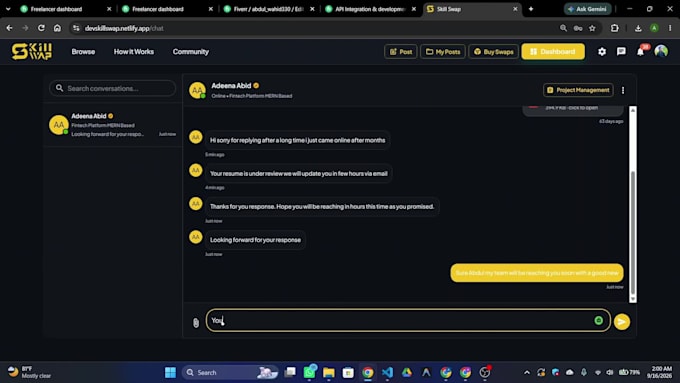
Task: Click the chat scrollbar down arrow
Action: [x=633, y=299]
